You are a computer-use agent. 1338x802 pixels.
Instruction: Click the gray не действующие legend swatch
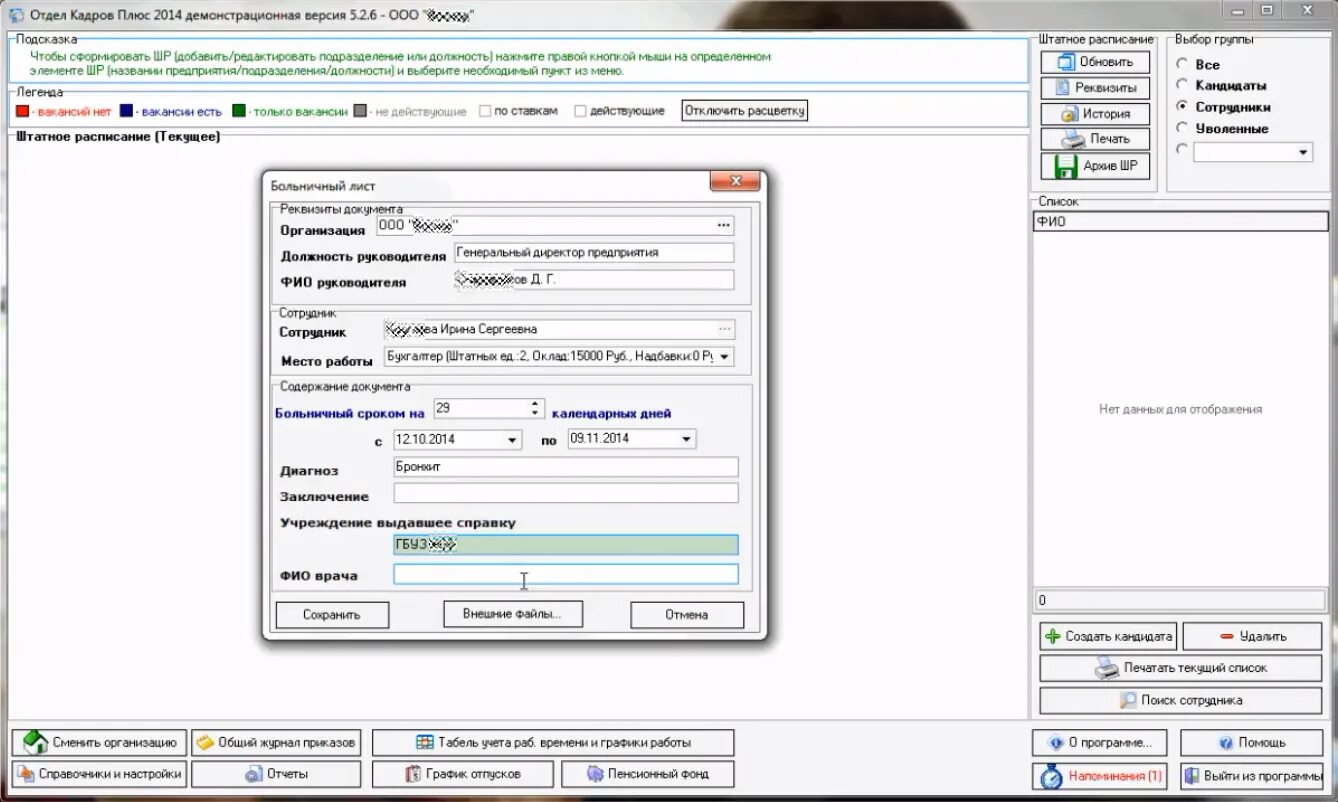361,111
